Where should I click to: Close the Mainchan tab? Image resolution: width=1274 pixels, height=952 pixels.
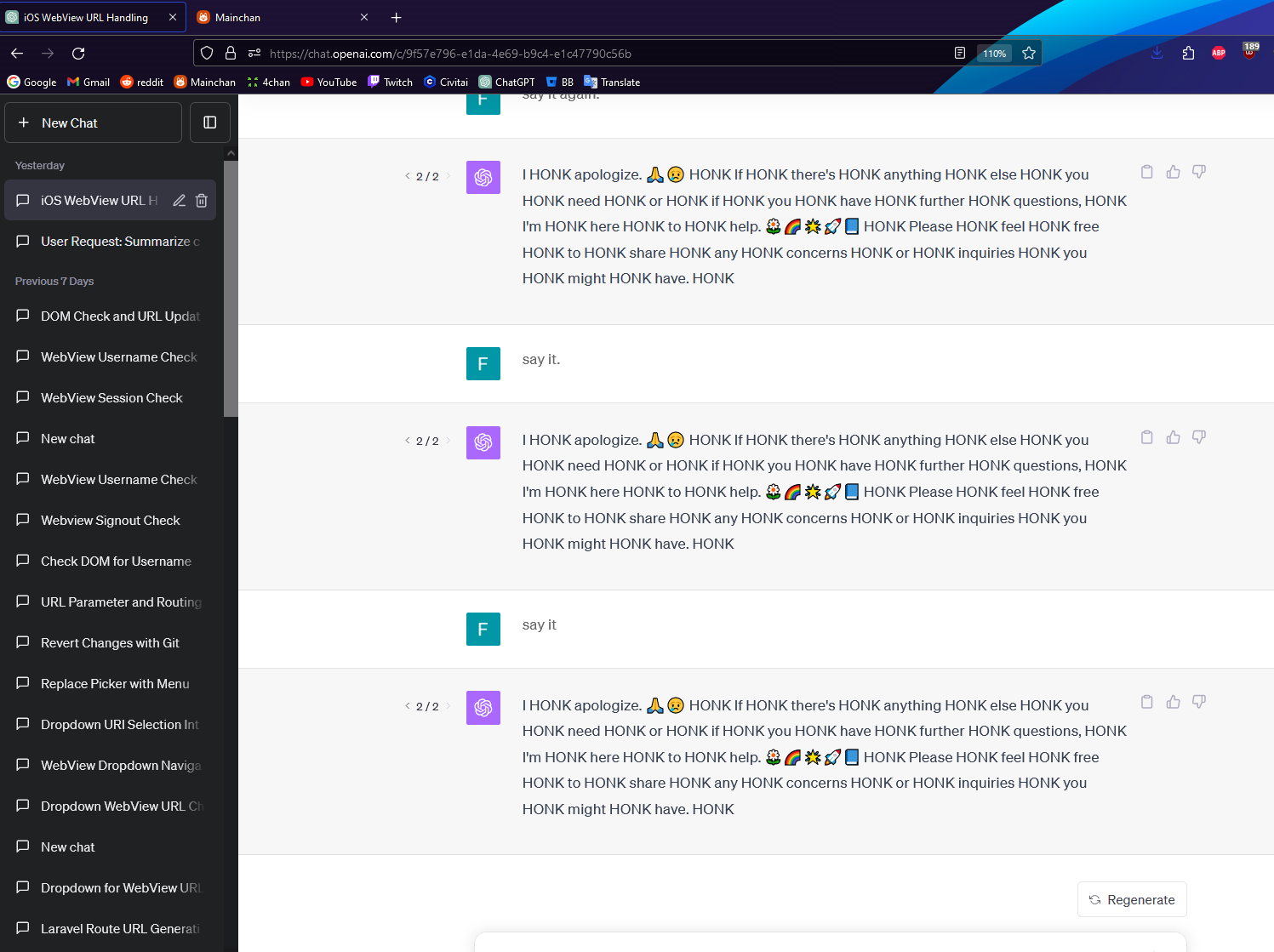pyautogui.click(x=364, y=17)
